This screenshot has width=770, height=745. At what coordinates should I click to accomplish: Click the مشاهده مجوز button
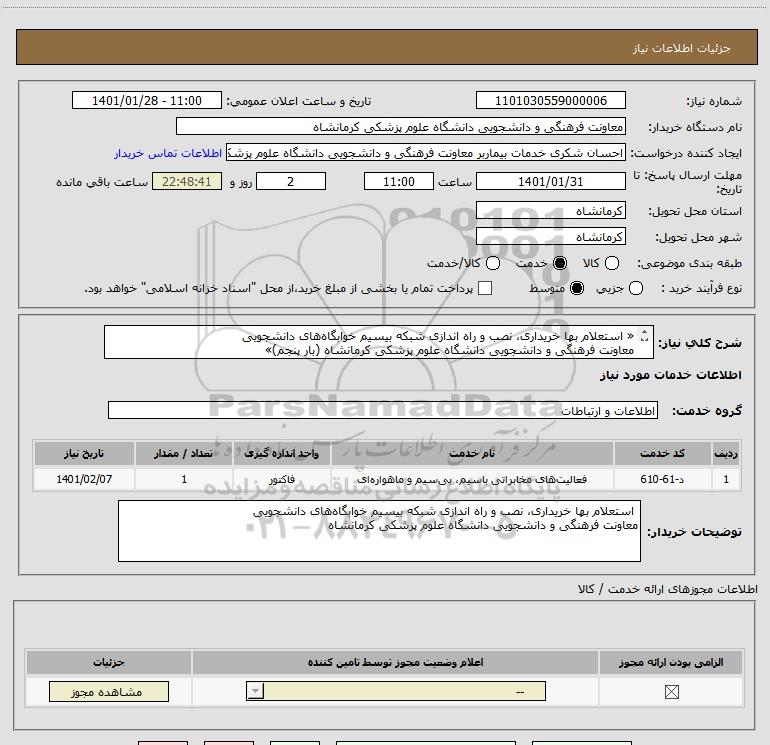pos(109,691)
